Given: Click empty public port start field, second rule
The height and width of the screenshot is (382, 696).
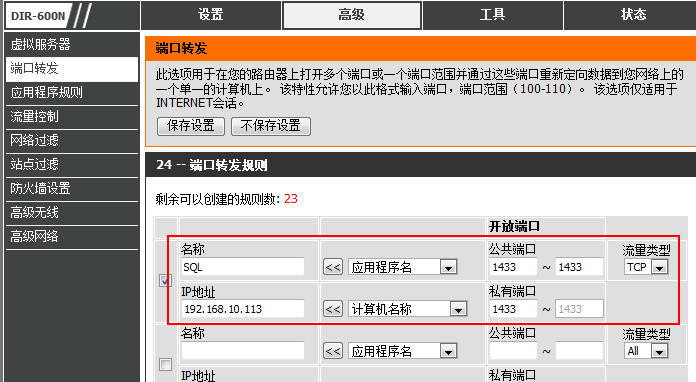Looking at the screenshot, I should coord(513,351).
